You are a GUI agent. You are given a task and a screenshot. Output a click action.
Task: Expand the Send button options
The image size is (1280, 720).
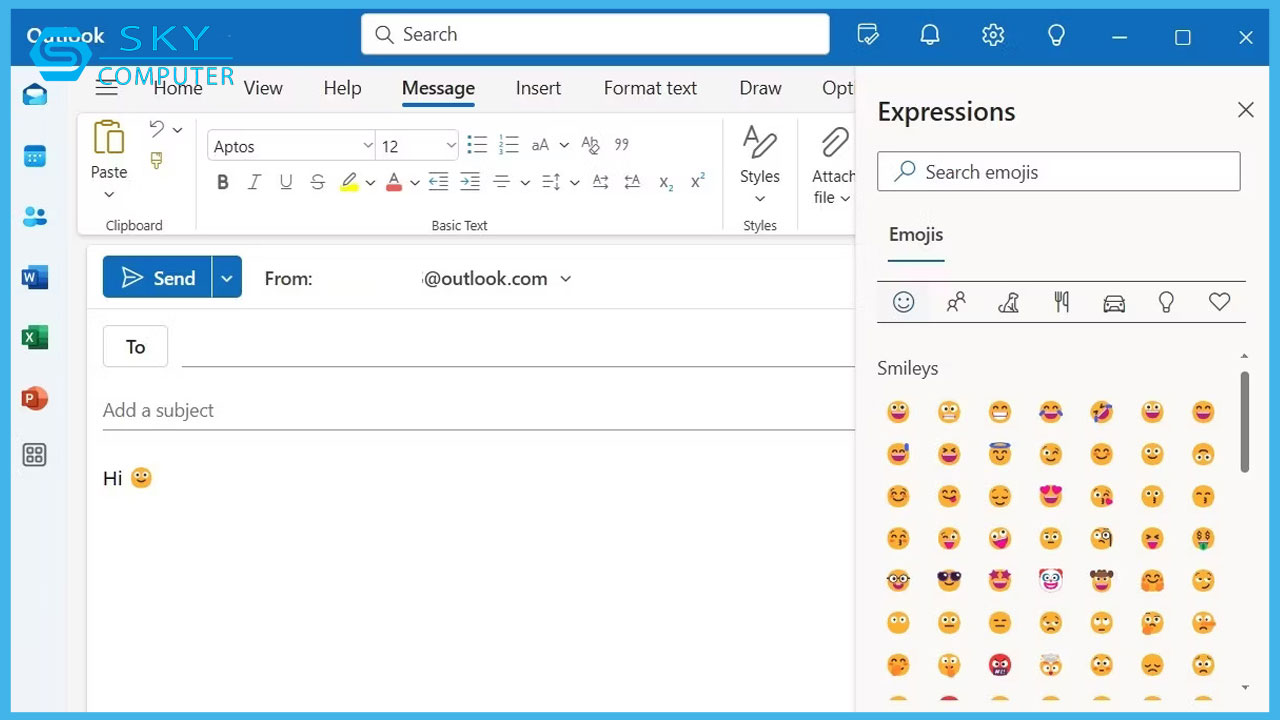point(226,277)
